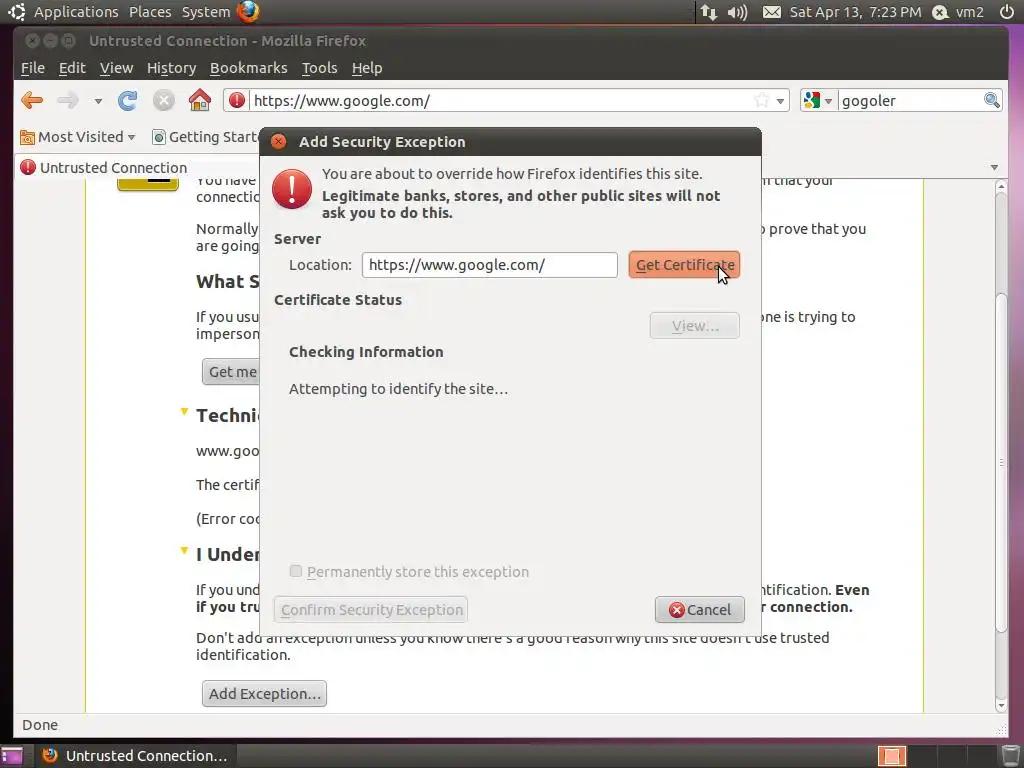Click the forward arrow navigation button

click(x=68, y=101)
